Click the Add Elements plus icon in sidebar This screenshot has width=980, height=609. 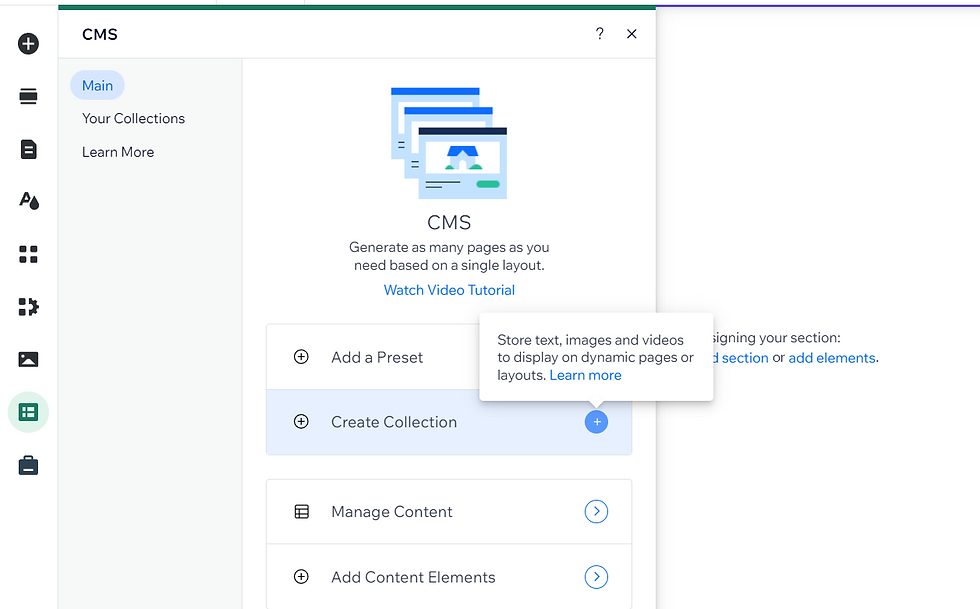coord(28,44)
